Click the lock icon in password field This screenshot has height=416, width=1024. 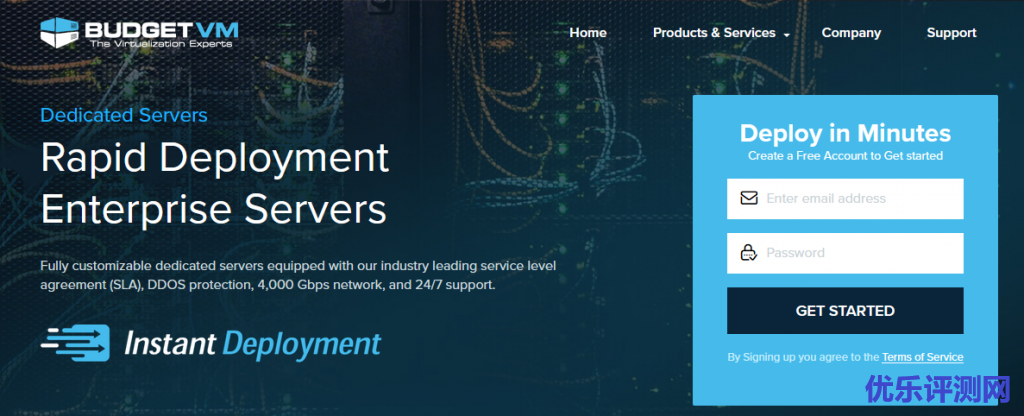[748, 253]
